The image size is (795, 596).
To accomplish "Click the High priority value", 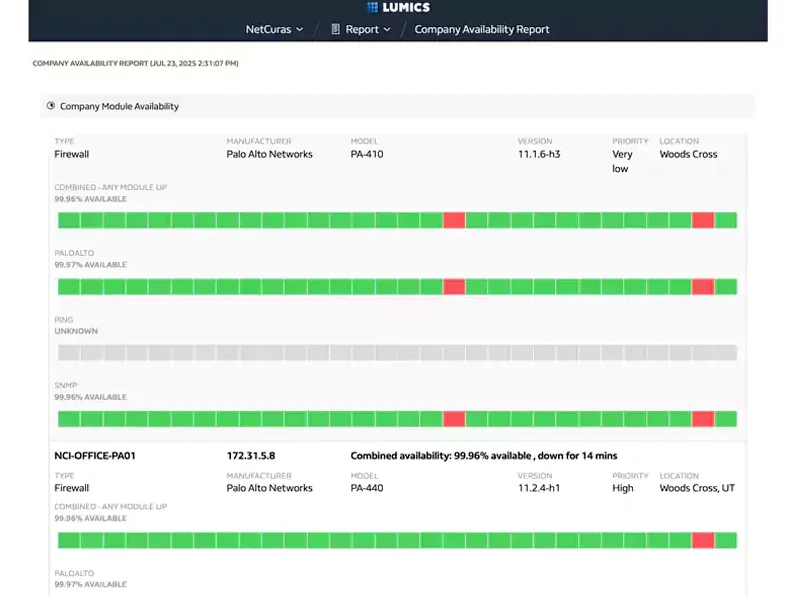I will point(623,488).
